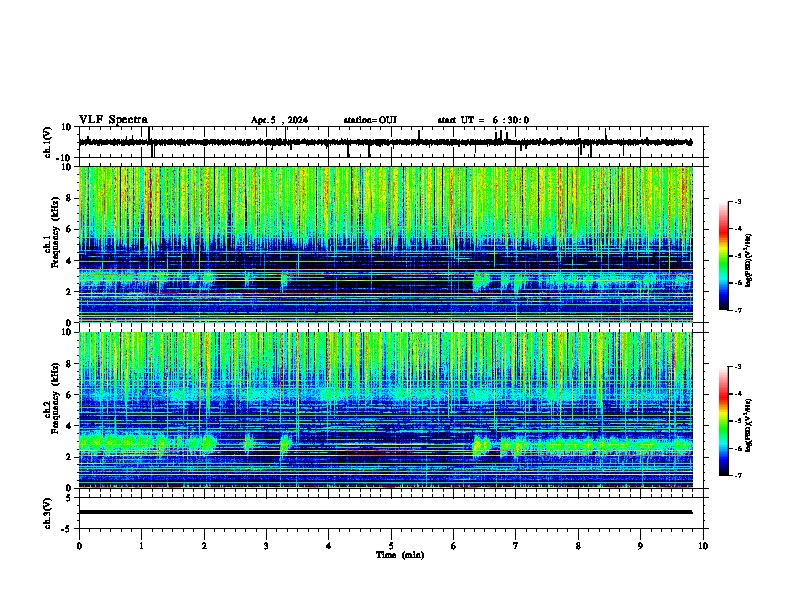
Task: Click the upper PSD color scale bar
Action: coord(723,256)
